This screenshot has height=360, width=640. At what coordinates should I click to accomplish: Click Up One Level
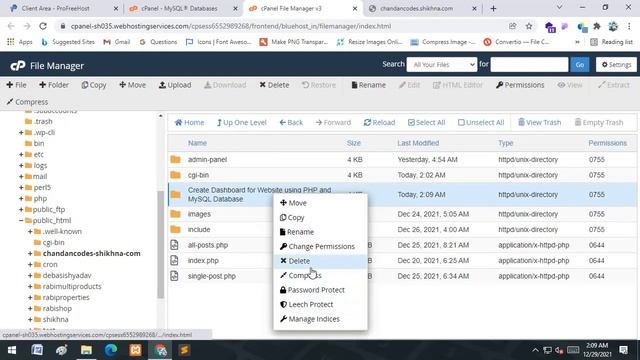point(242,122)
